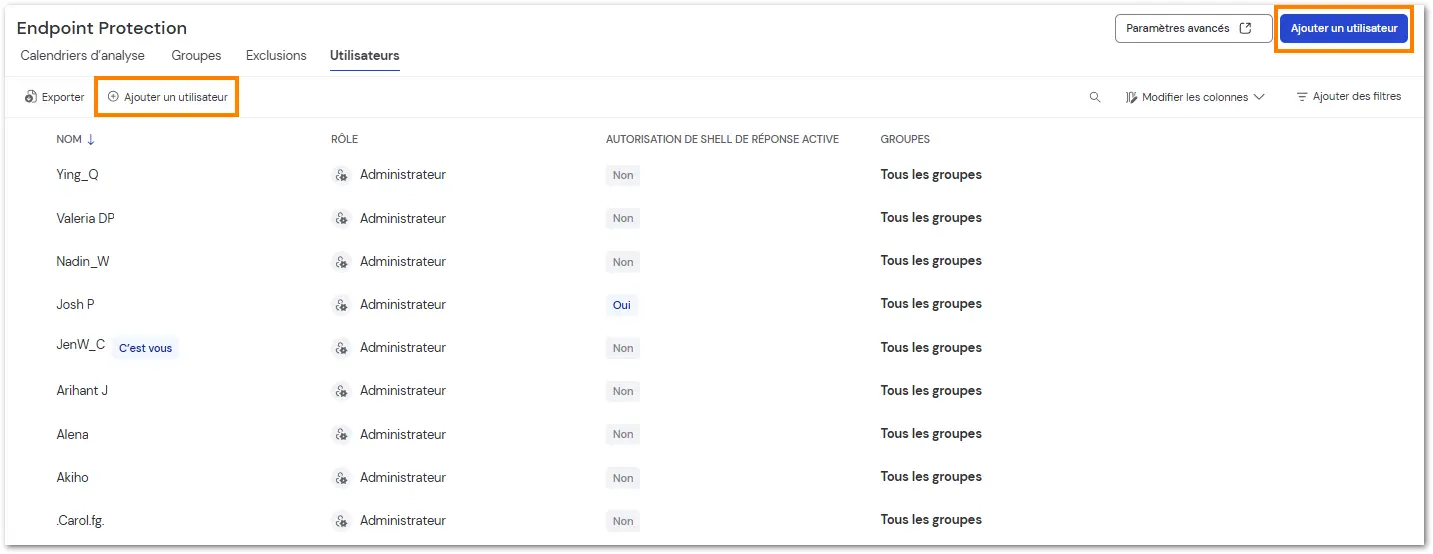Click the Autorisation de shell column header
The width and height of the screenshot is (1433, 554).
click(x=722, y=139)
